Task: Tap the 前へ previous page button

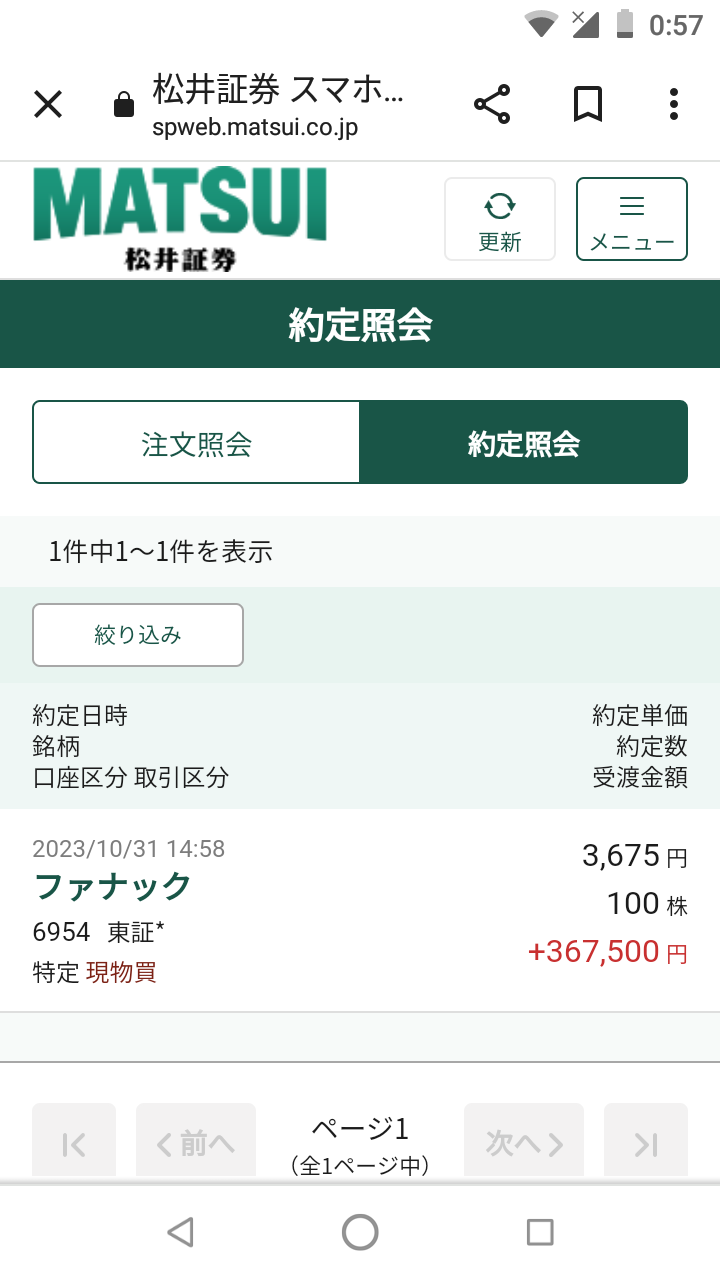Action: (x=196, y=1143)
